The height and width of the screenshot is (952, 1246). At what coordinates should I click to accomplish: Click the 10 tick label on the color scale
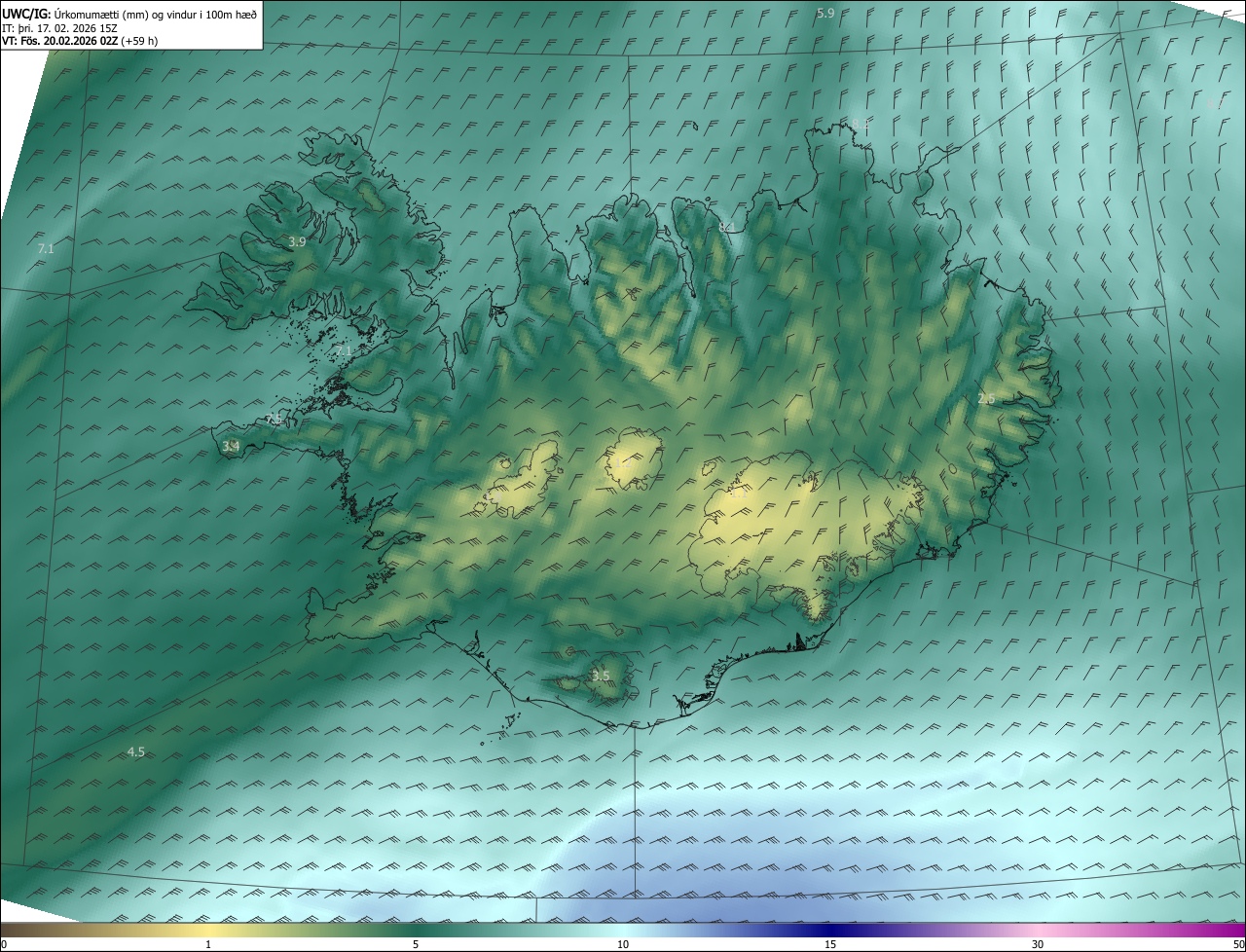623,944
